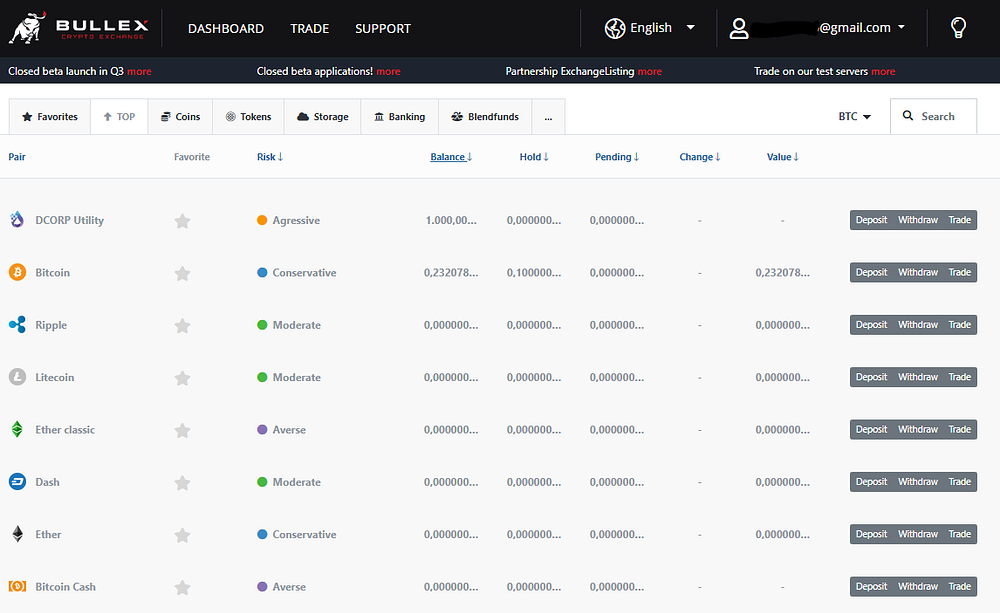Toggle favorite star for Bitcoin

click(x=182, y=273)
